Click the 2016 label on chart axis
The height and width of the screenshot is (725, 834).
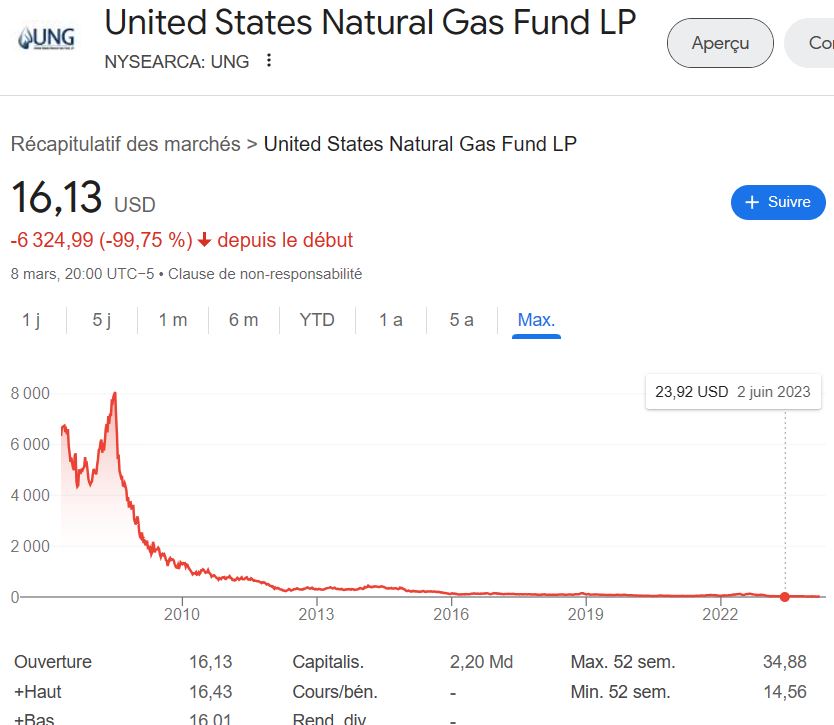451,613
